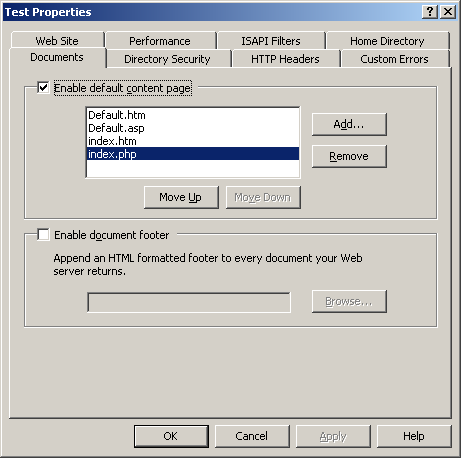Remove the selected index.php document
Viewport: 461px width, 458px height.
pyautogui.click(x=349, y=156)
